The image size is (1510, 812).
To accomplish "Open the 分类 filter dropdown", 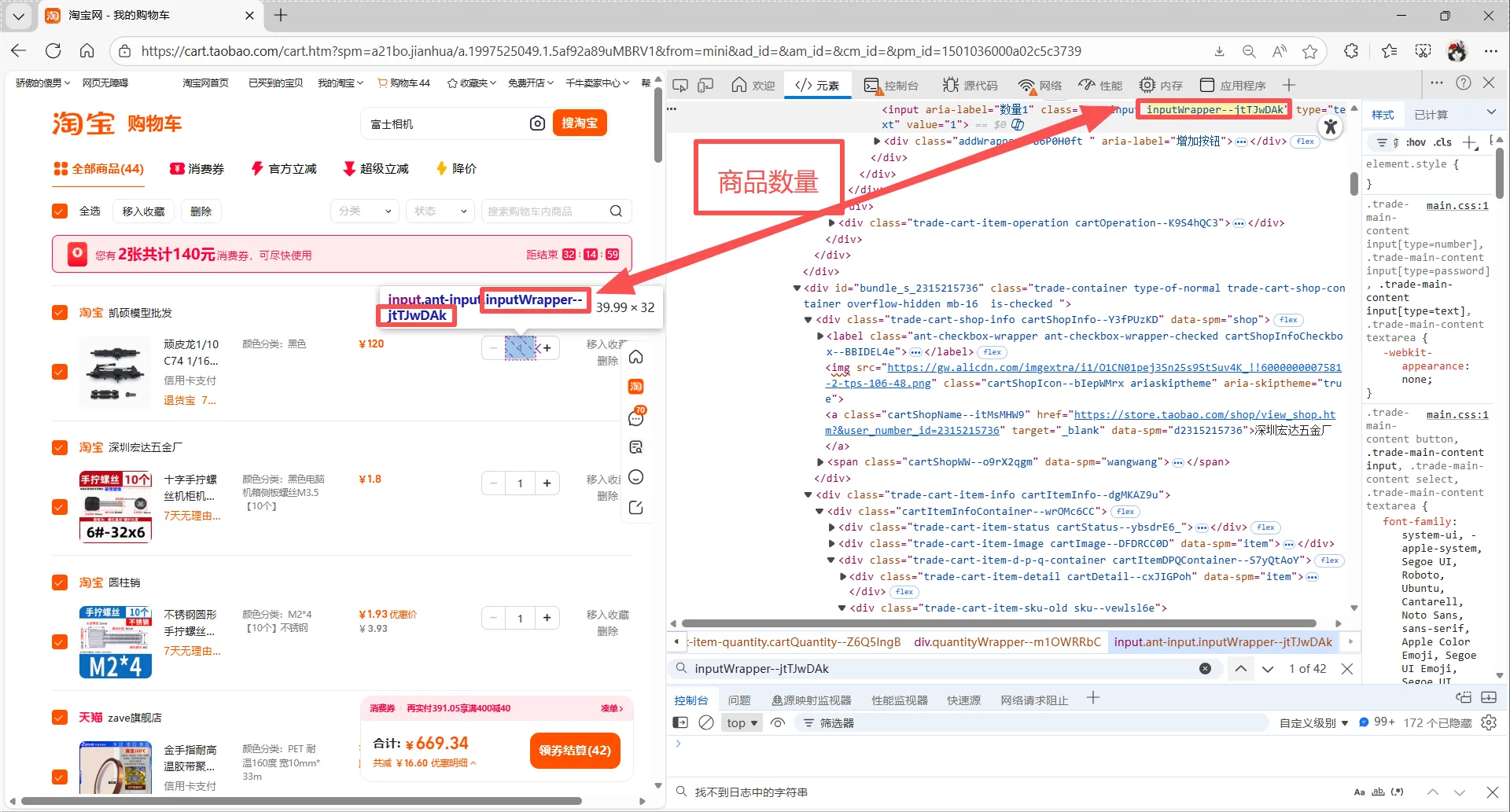I will pyautogui.click(x=365, y=211).
